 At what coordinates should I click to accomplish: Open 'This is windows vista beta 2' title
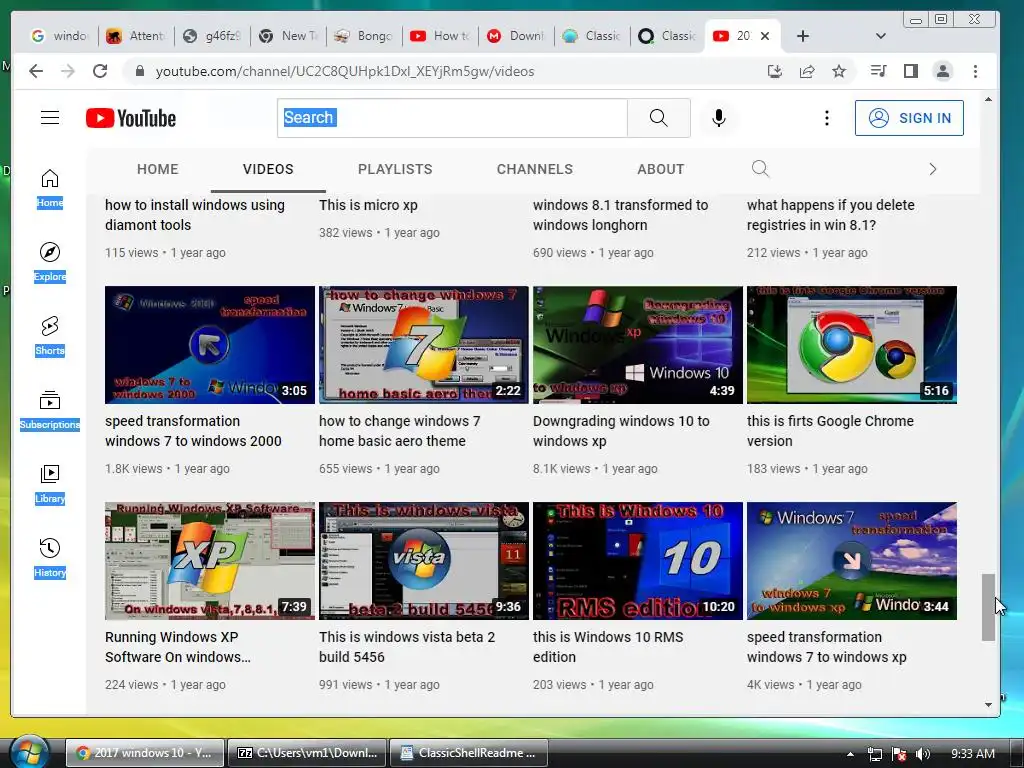point(407,647)
